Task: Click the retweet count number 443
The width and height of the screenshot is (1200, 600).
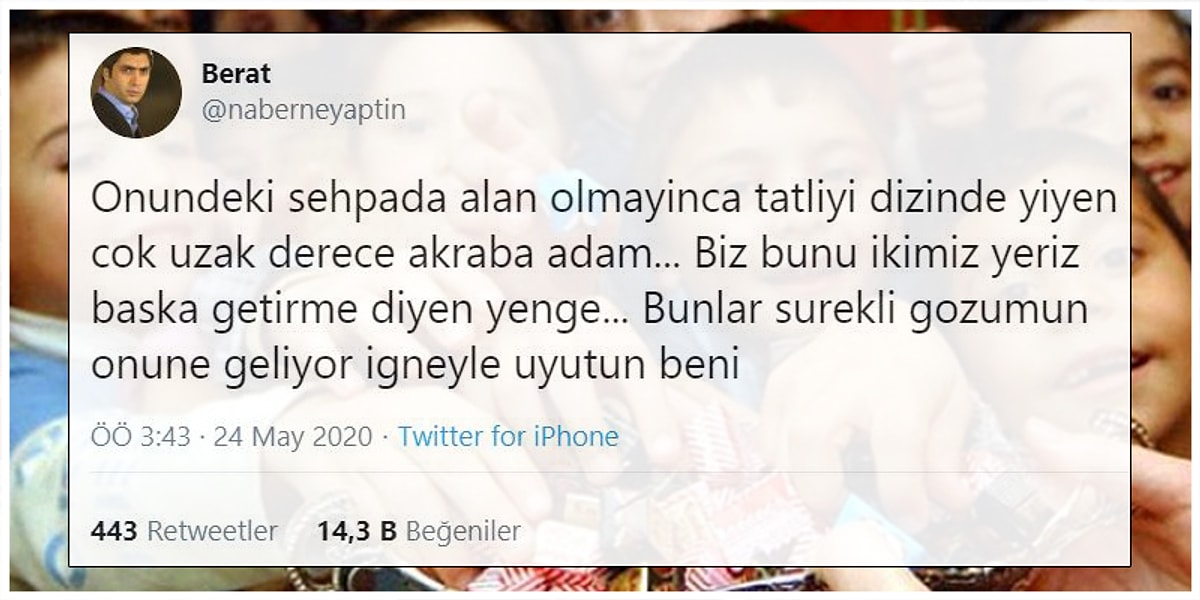Action: tap(114, 532)
